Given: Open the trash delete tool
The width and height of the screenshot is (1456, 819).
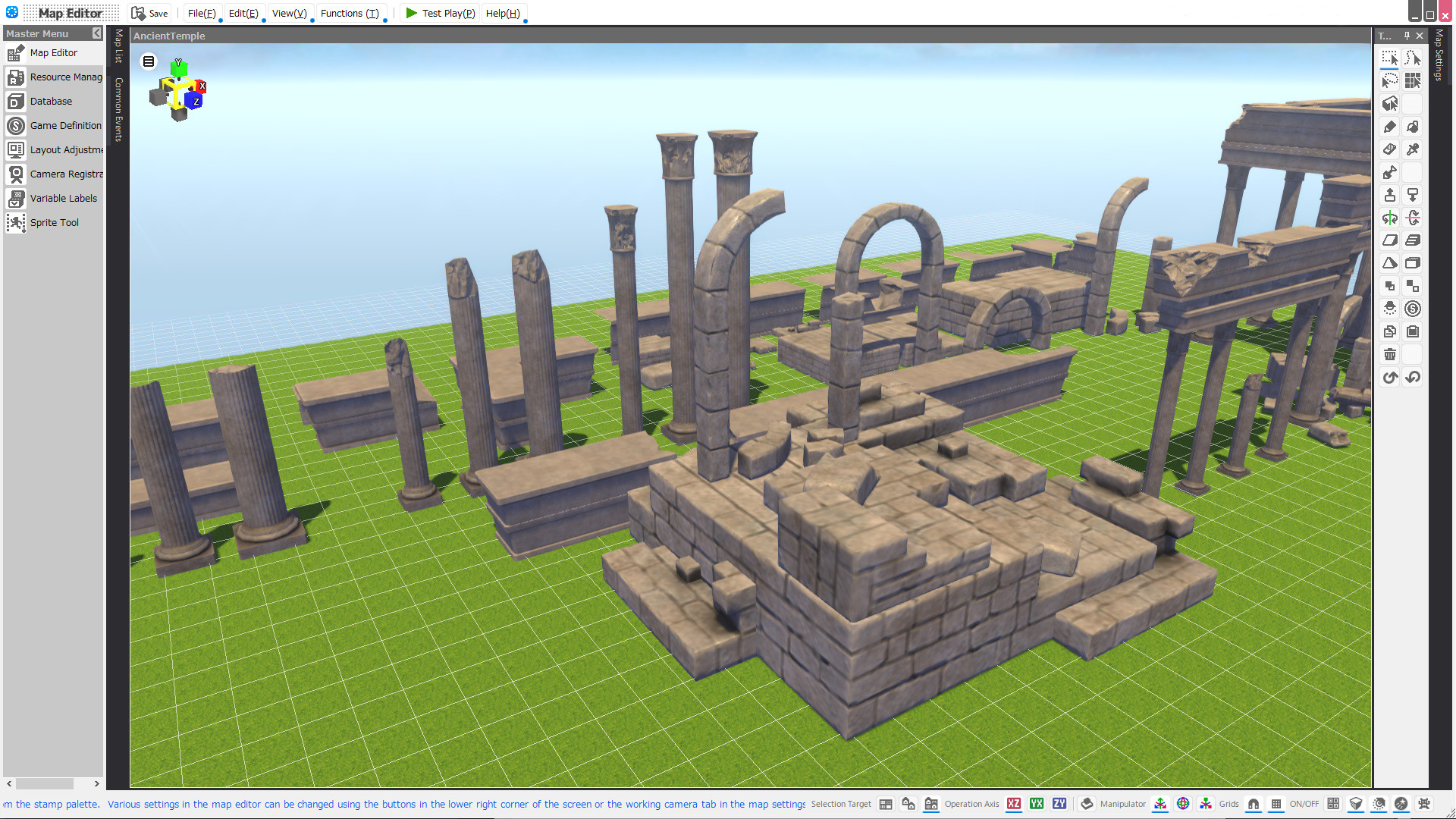Looking at the screenshot, I should (x=1389, y=354).
